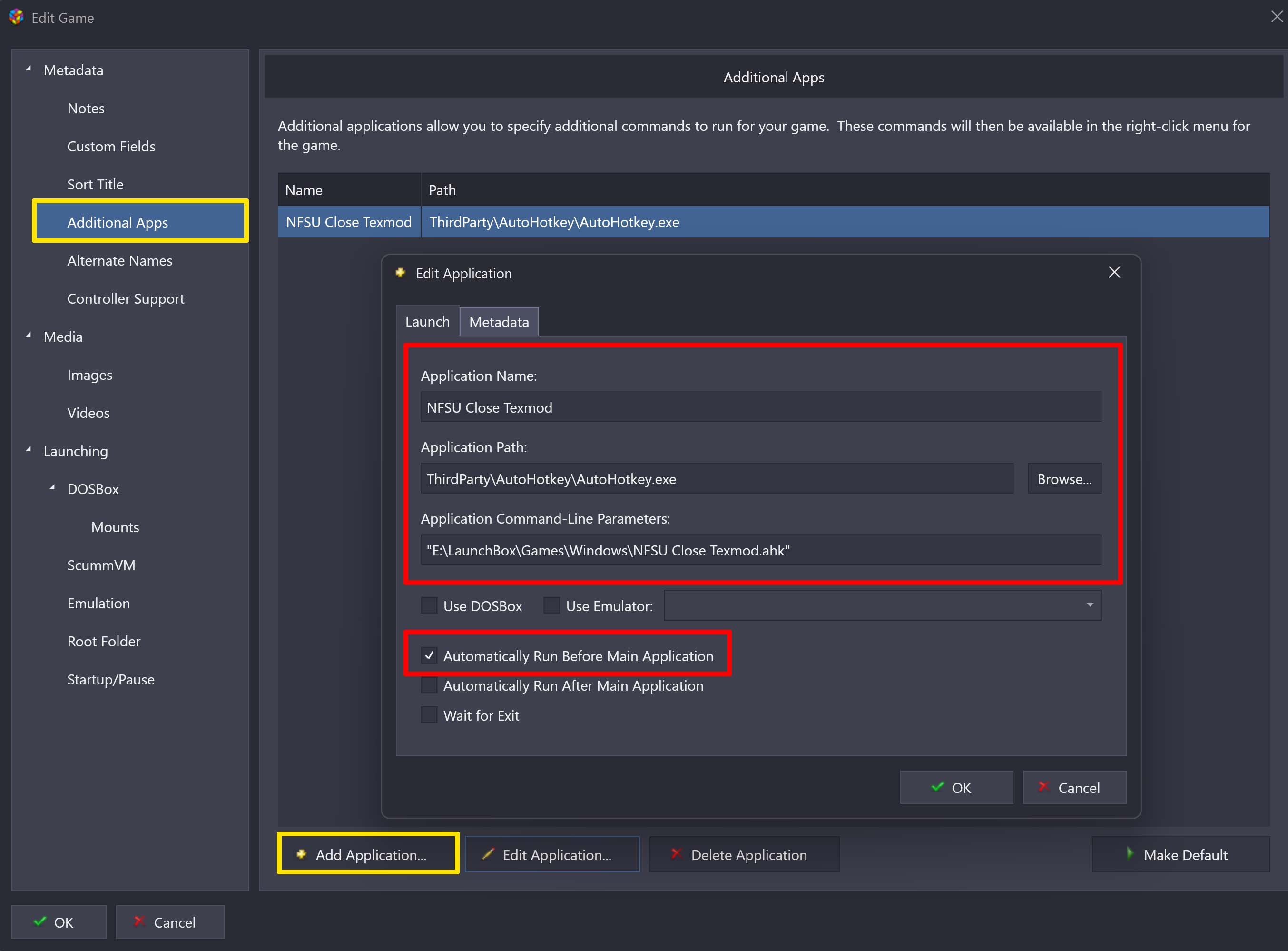Click the LaunchBox logo icon in title bar
The height and width of the screenshot is (951, 1288).
[x=16, y=17]
